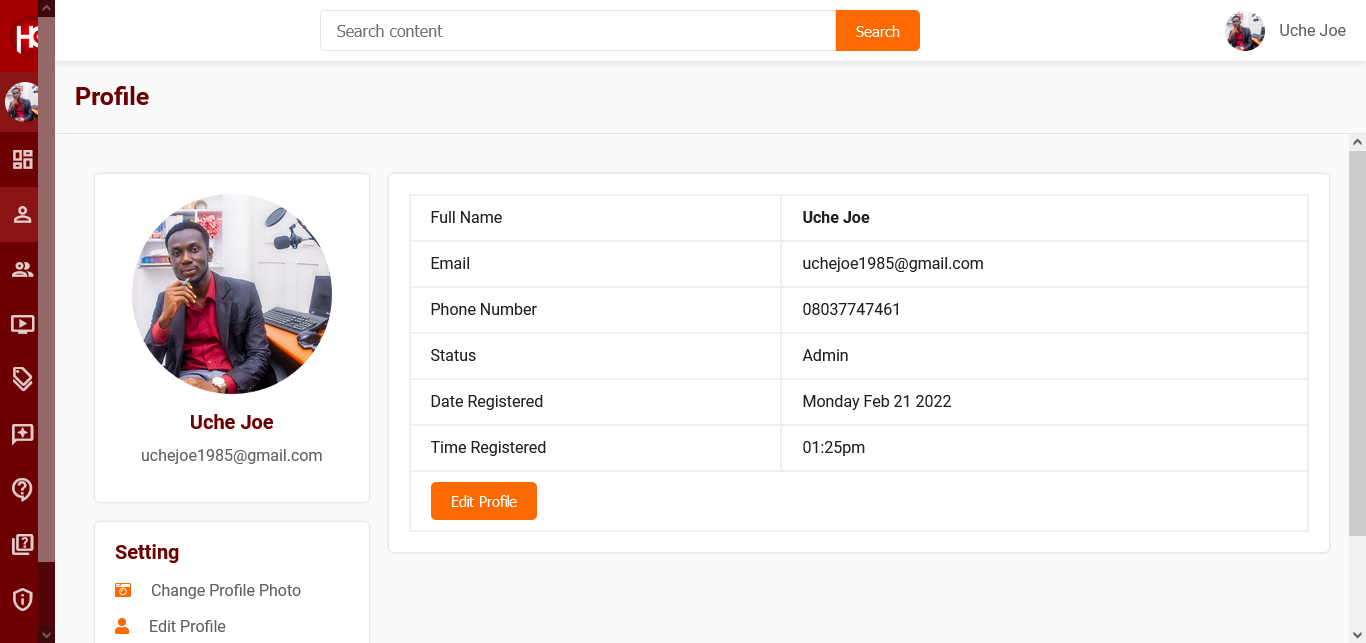This screenshot has width=1366, height=643.
Task: Click the shield info icon in sidebar
Action: 22,599
